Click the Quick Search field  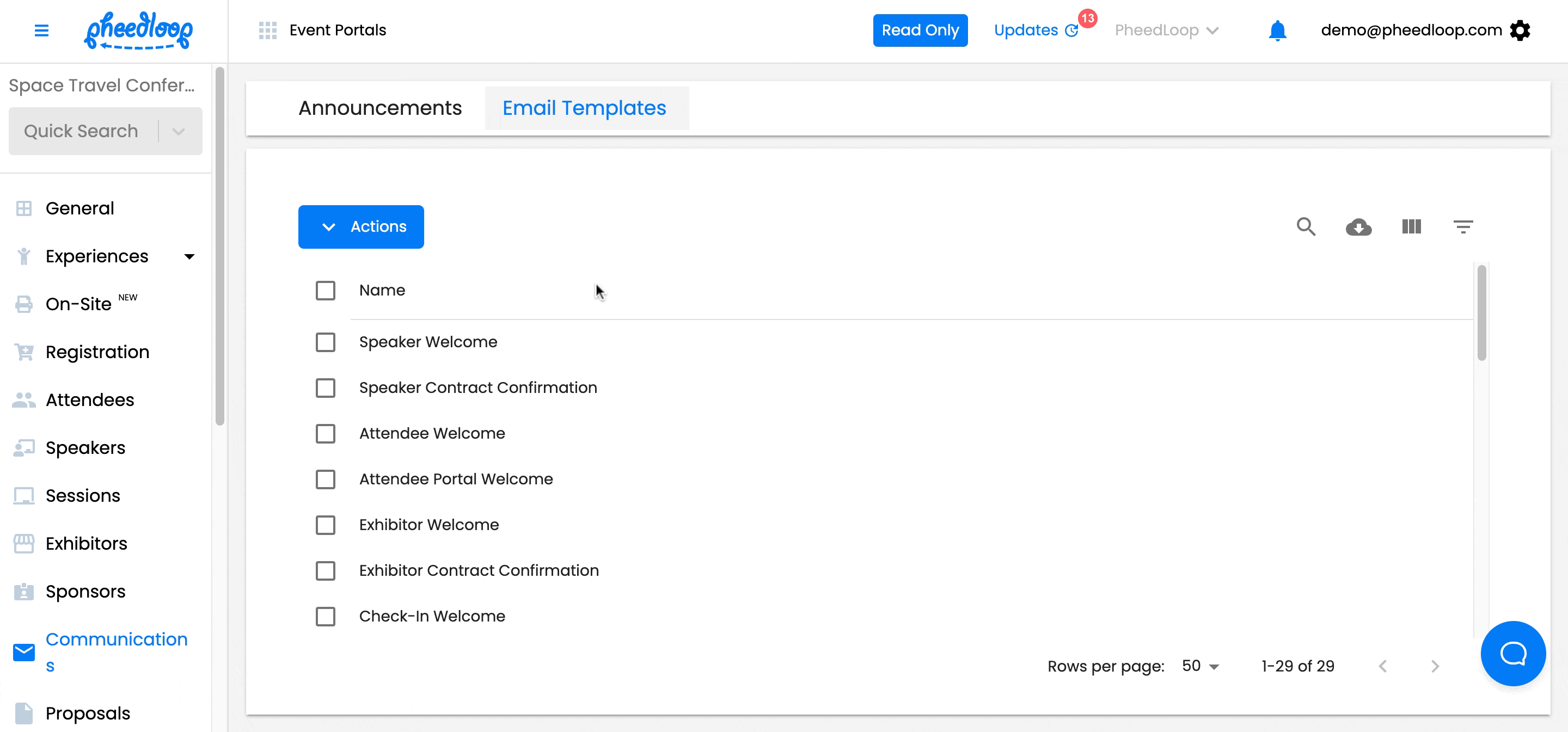(82, 131)
